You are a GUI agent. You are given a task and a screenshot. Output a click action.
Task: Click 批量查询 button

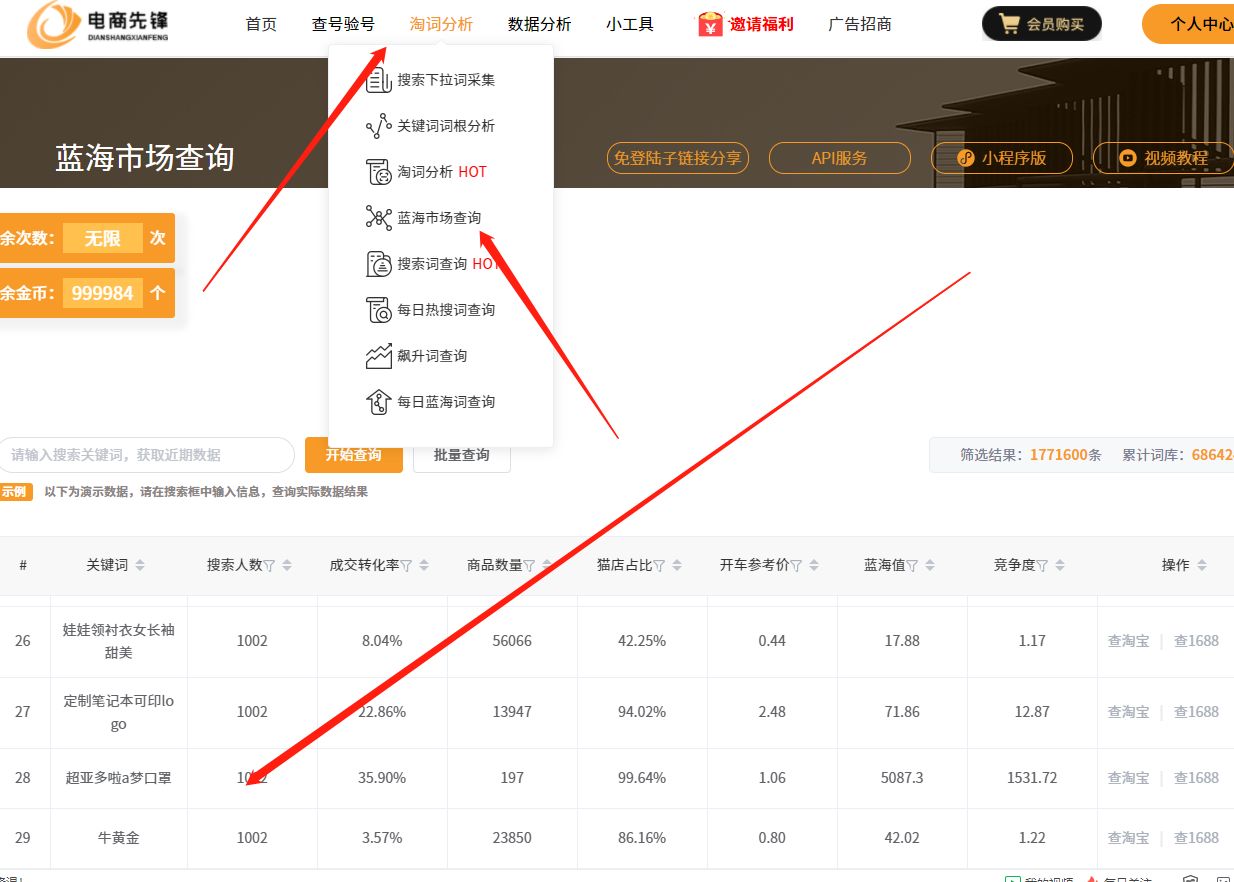[x=462, y=455]
